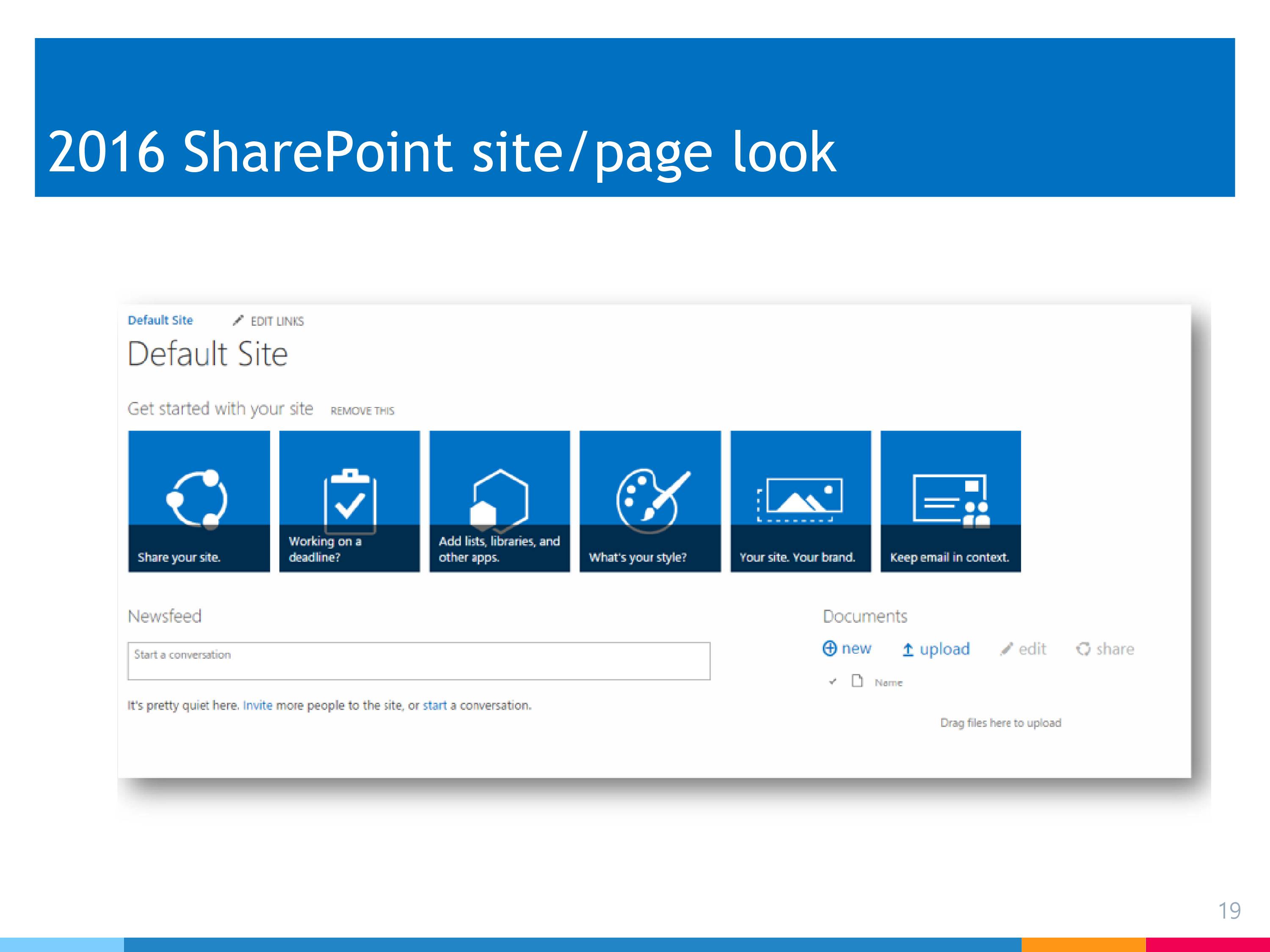Image resolution: width=1270 pixels, height=952 pixels.
Task: Click the Documents web part heading
Action: tap(864, 616)
